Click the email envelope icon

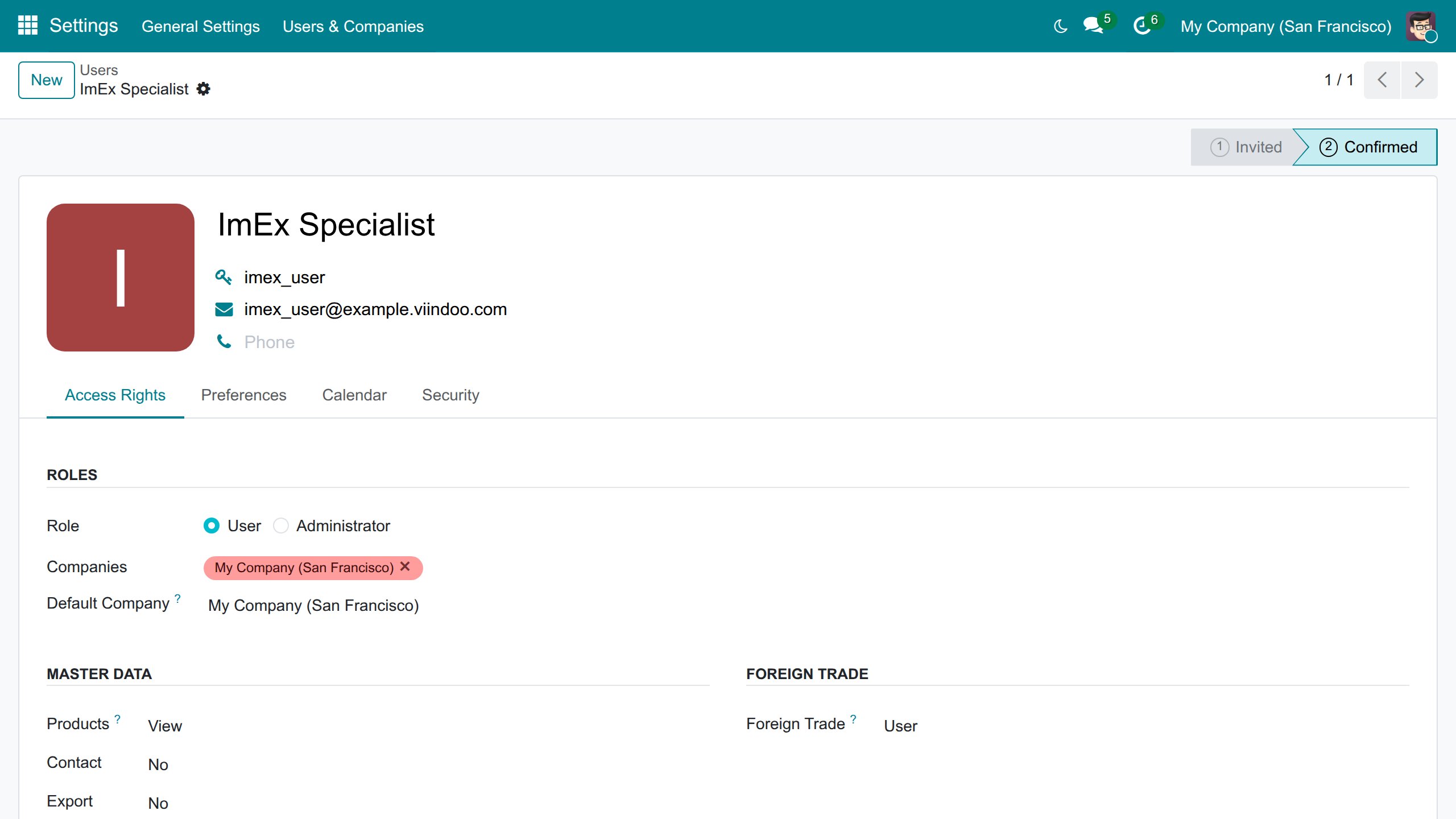point(224,309)
